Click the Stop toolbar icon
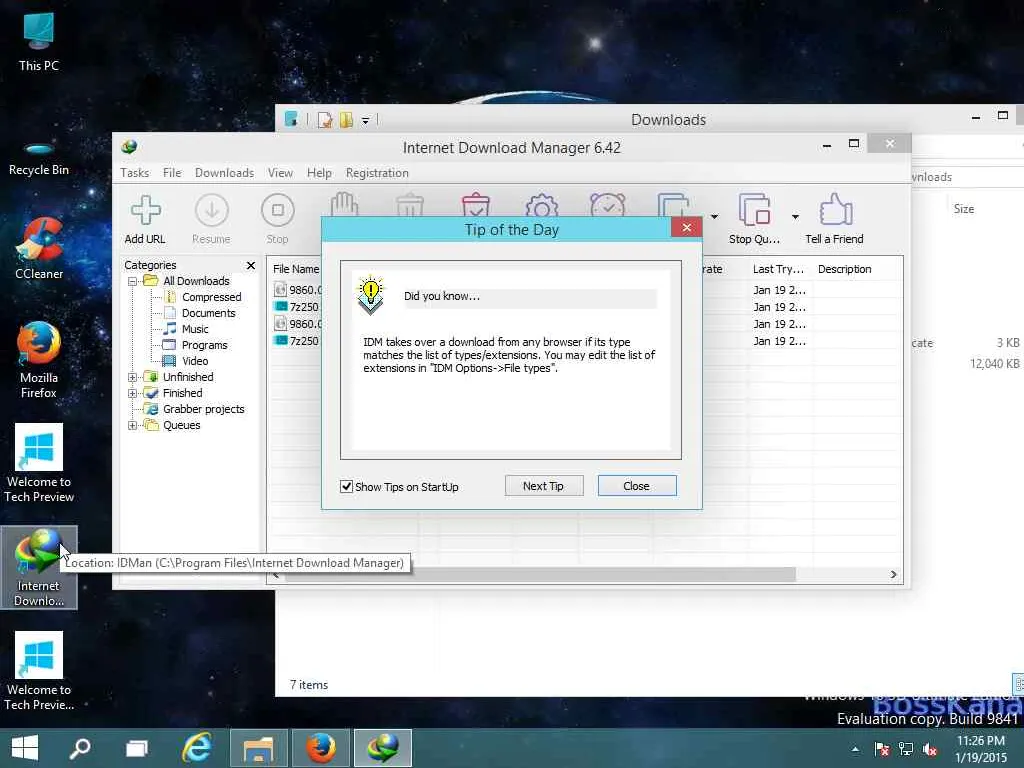Image resolution: width=1024 pixels, height=768 pixels. pos(278,219)
